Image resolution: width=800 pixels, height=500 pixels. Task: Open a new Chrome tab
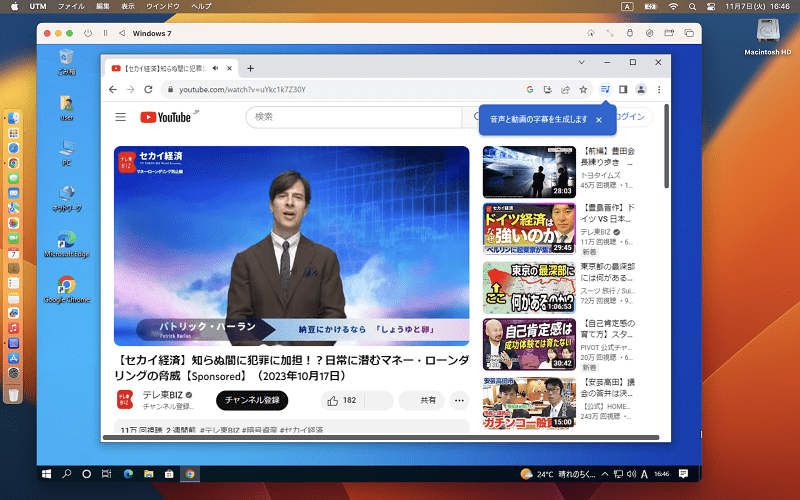coord(251,68)
